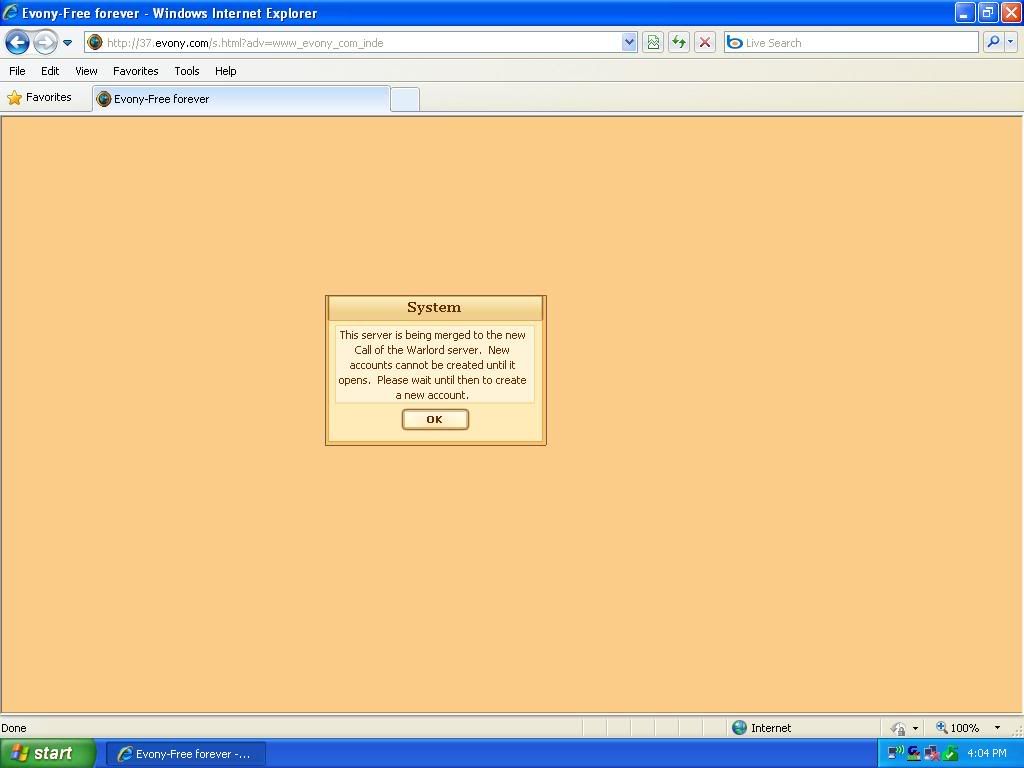The width and height of the screenshot is (1024, 768).
Task: Click the browser Back arrow button
Action: pyautogui.click(x=17, y=42)
